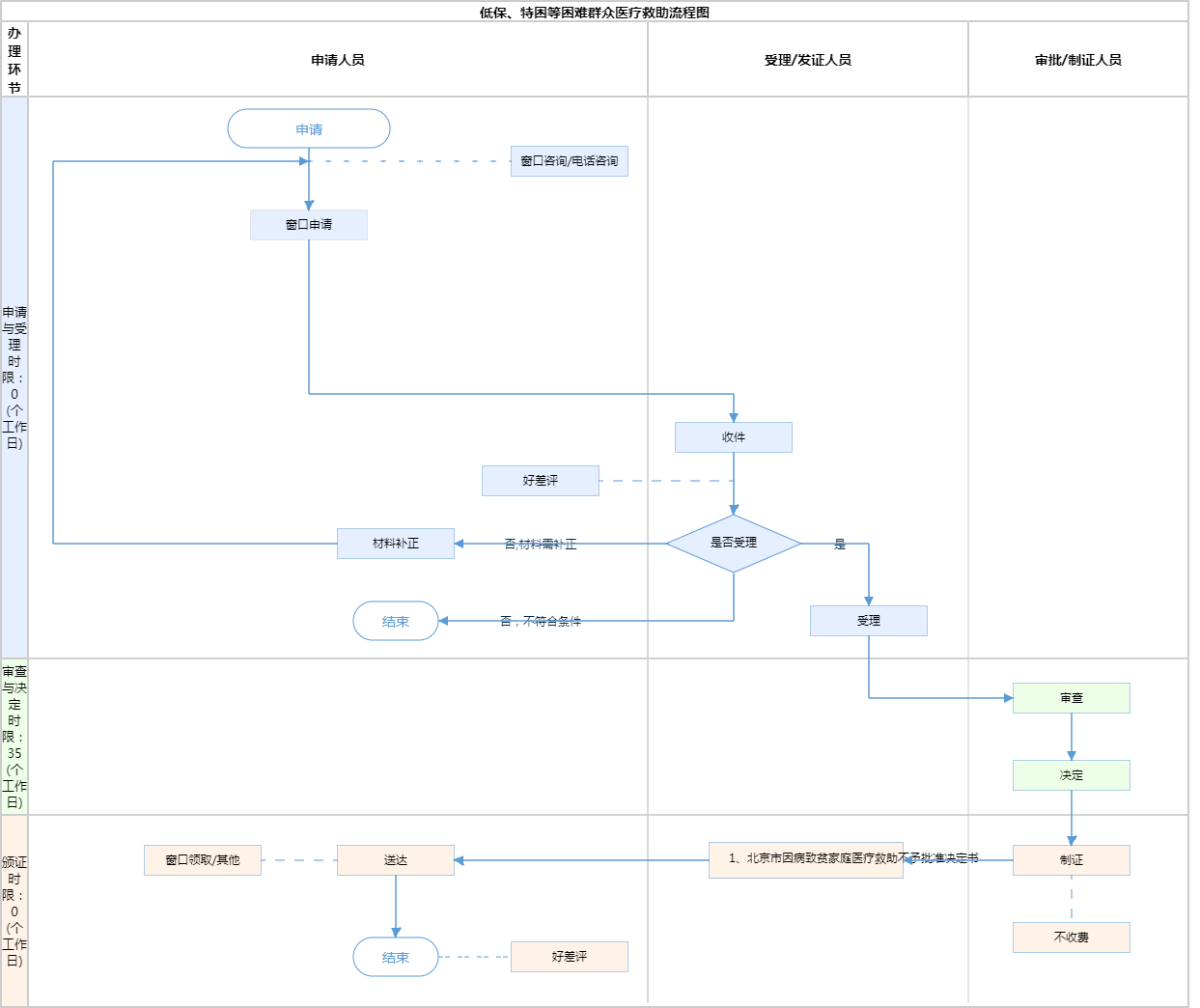Select the 结束 oval after 不符合条件

pyautogui.click(x=396, y=621)
